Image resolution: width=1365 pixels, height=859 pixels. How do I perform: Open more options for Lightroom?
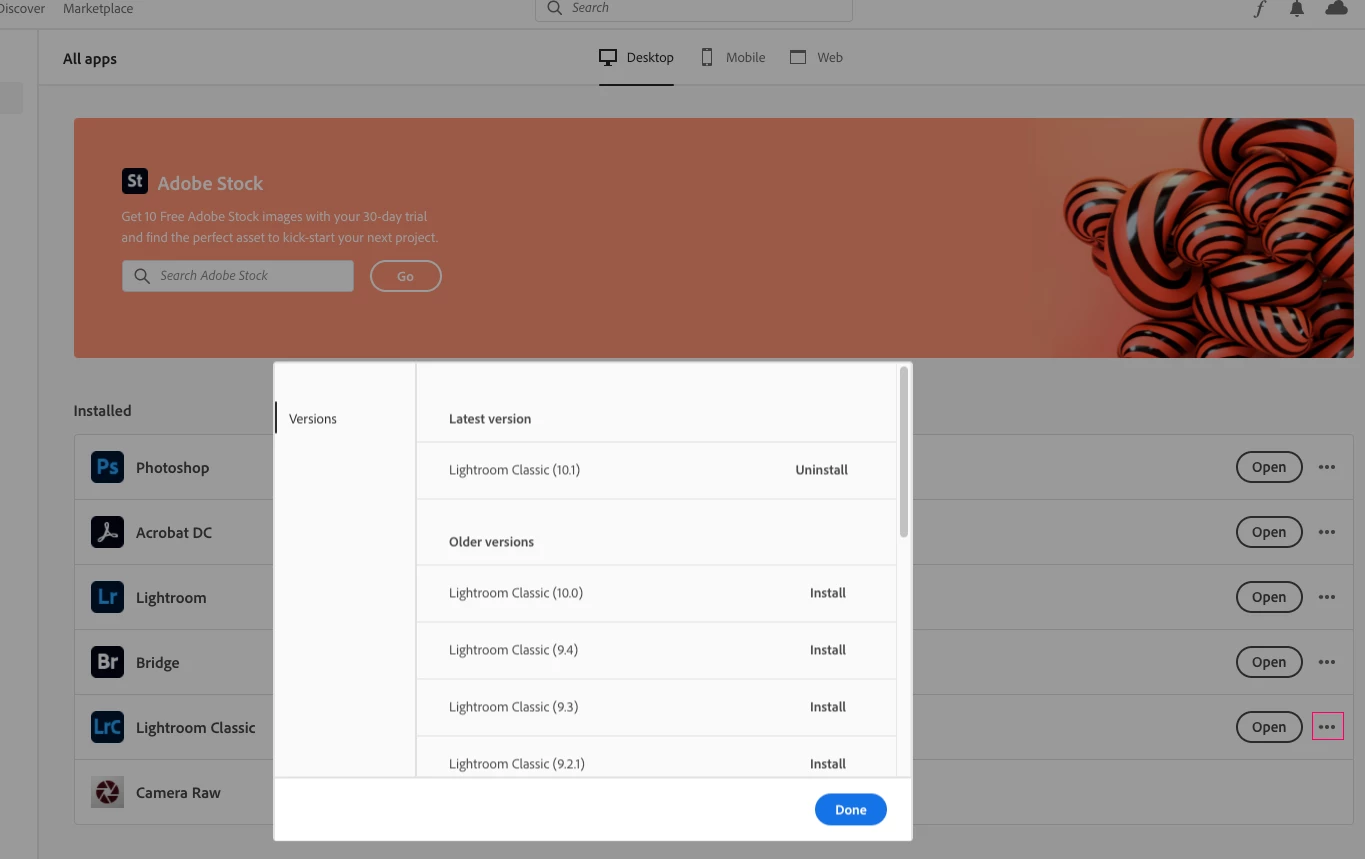coord(1327,597)
